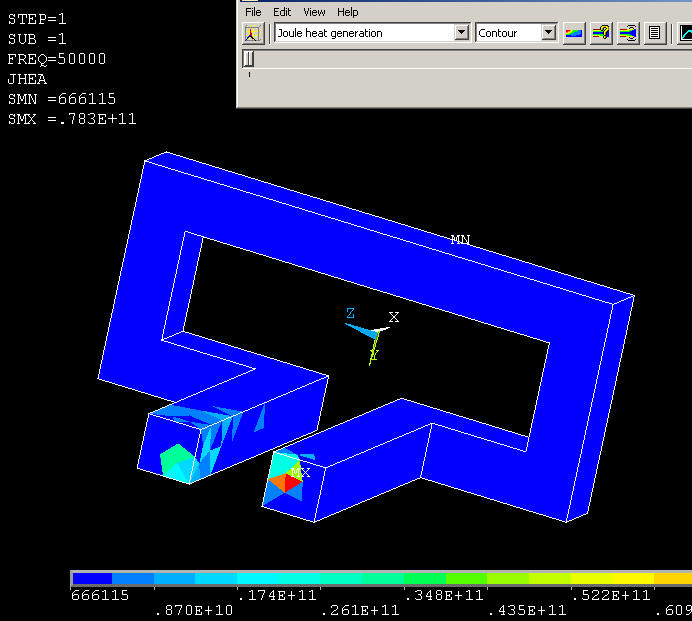Click the bright green legend segment
The image size is (692, 621).
(466, 578)
